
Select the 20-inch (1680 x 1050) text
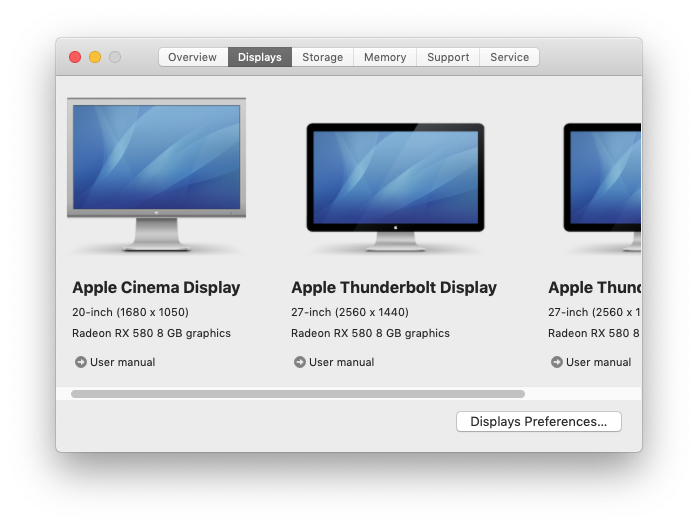coord(130,312)
